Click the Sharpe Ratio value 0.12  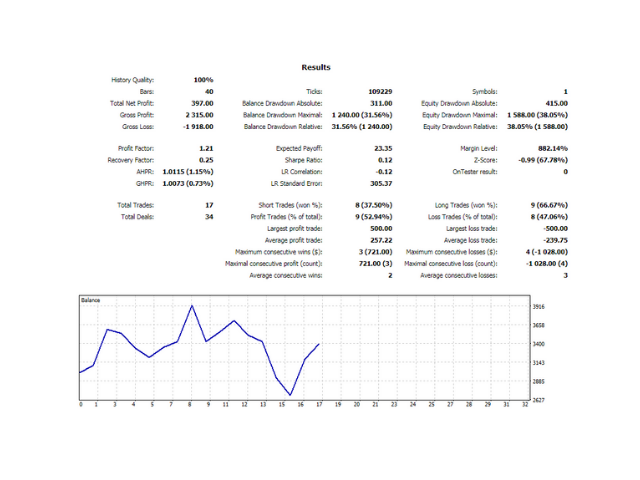pyautogui.click(x=385, y=159)
